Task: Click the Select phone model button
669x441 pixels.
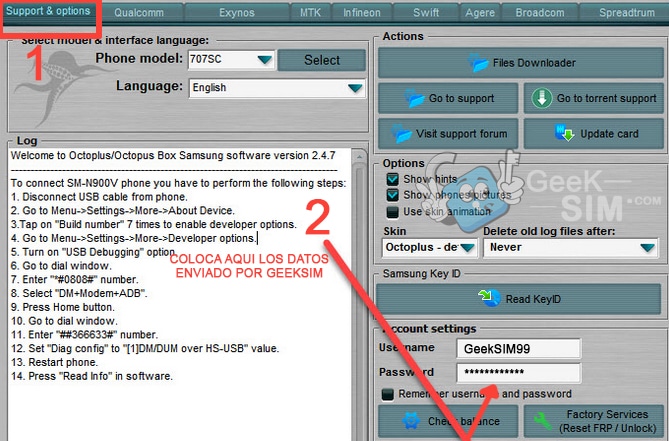Action: pos(322,60)
